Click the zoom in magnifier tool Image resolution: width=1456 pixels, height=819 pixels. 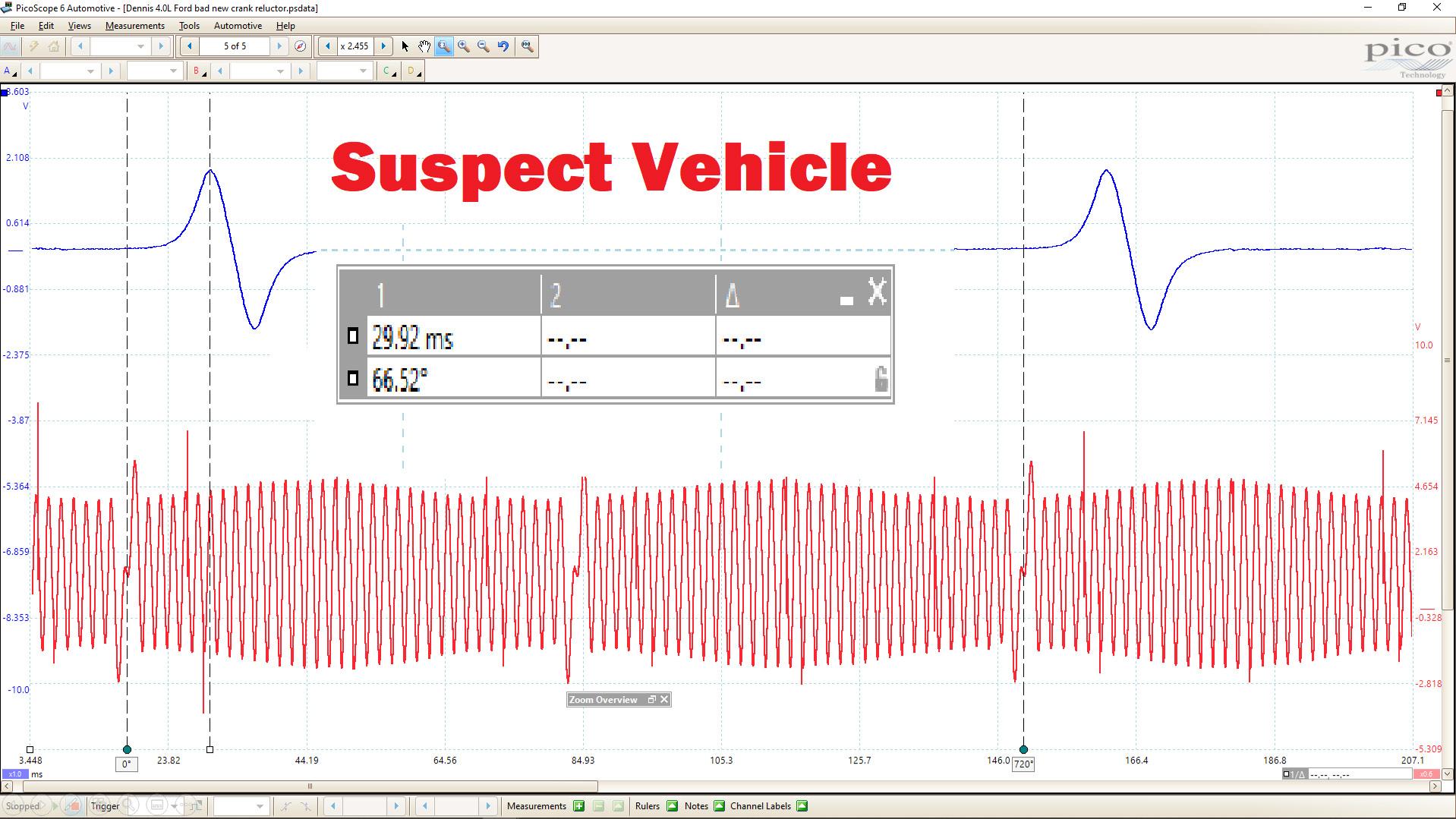coord(464,46)
